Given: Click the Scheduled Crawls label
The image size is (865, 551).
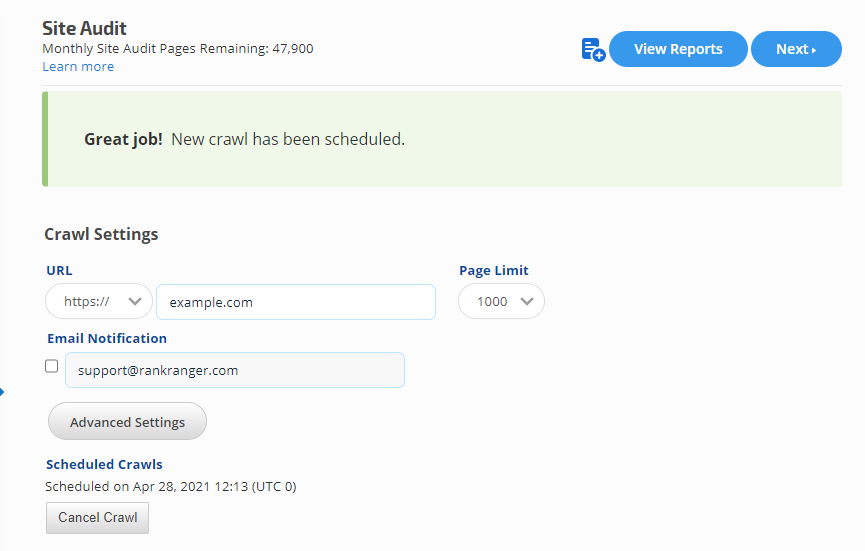Looking at the screenshot, I should 104,464.
